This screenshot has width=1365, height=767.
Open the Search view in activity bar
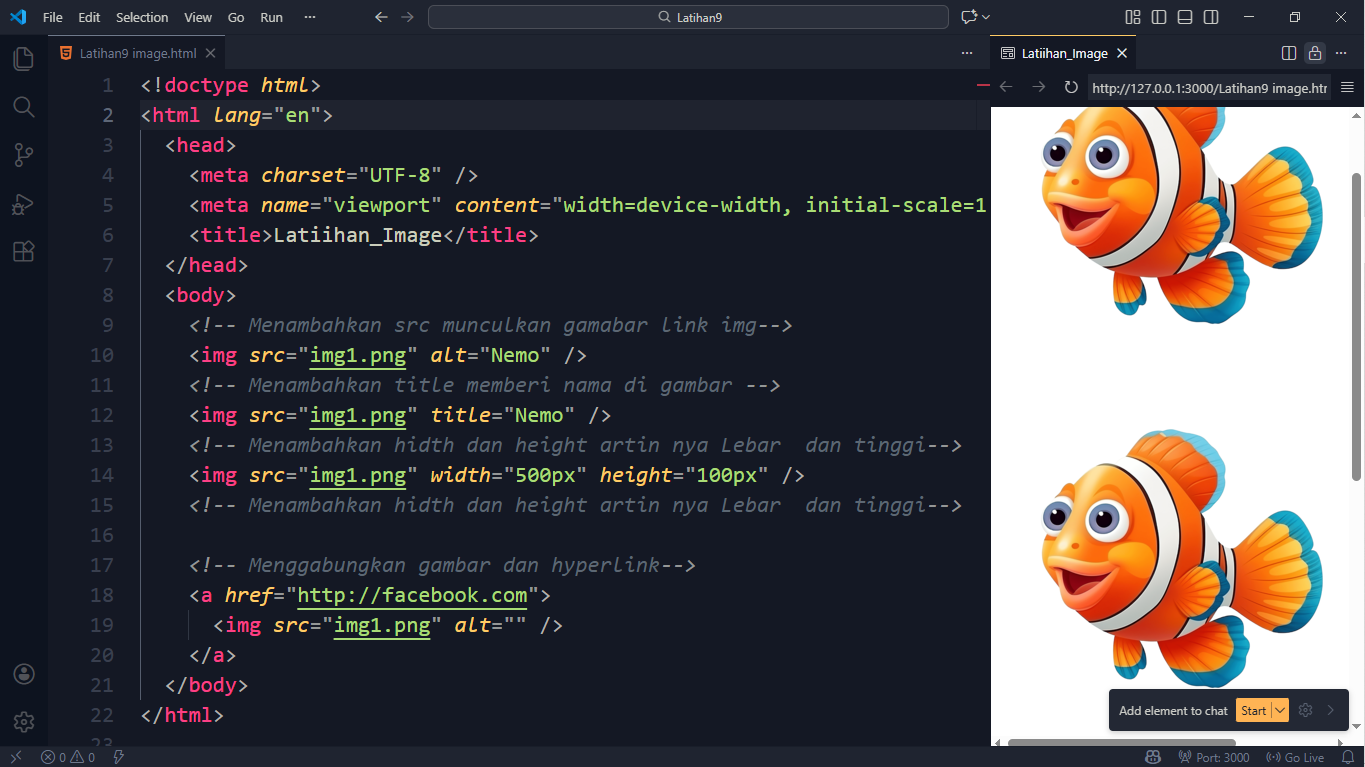pyautogui.click(x=23, y=107)
